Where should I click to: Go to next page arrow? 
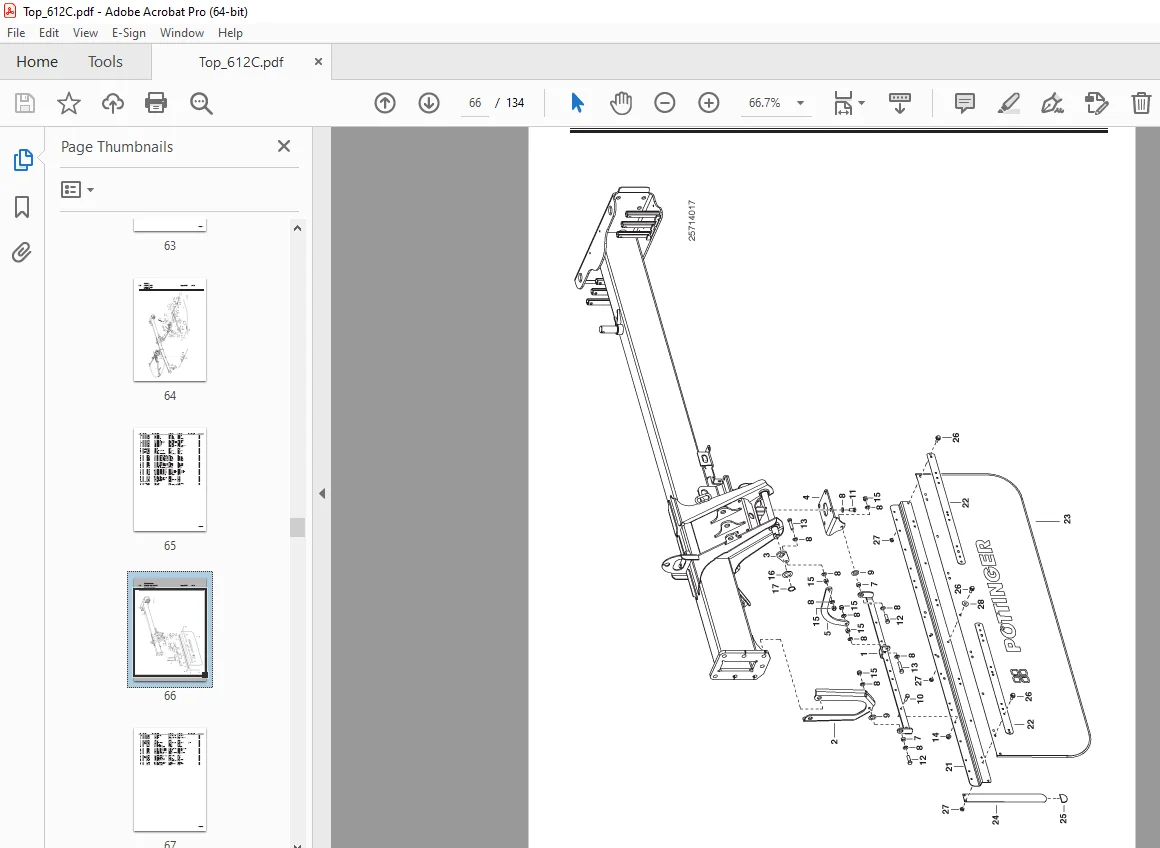[429, 103]
